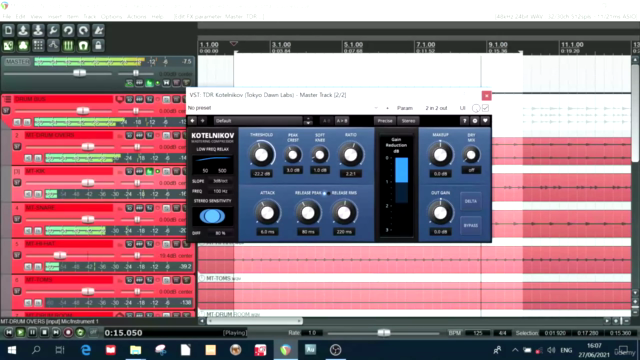The image size is (640, 360).
Task: Toggle the Stereo mode button in Kotelnikov
Action: (408, 121)
